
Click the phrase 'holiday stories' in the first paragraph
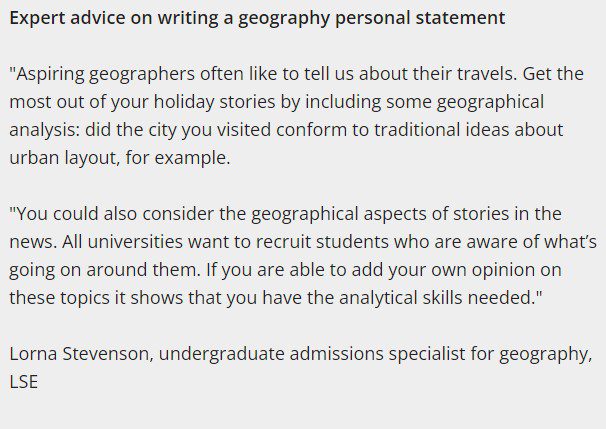pyautogui.click(x=214, y=102)
